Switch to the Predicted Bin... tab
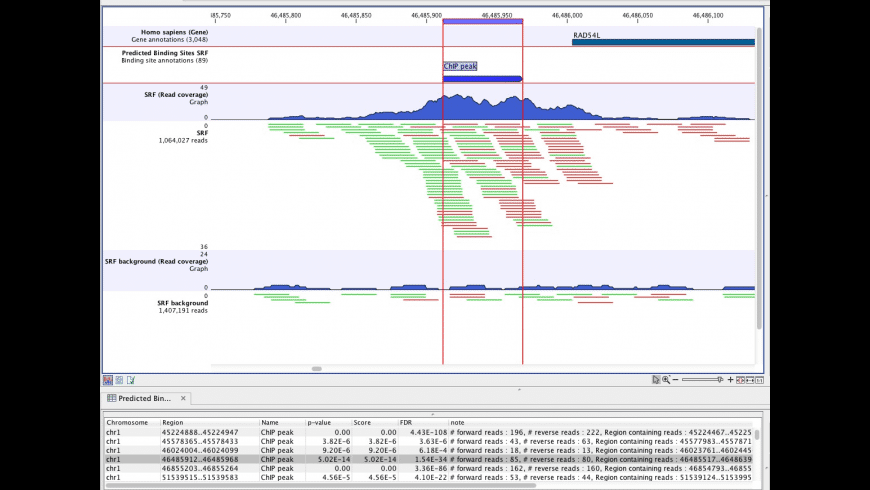 (x=143, y=398)
